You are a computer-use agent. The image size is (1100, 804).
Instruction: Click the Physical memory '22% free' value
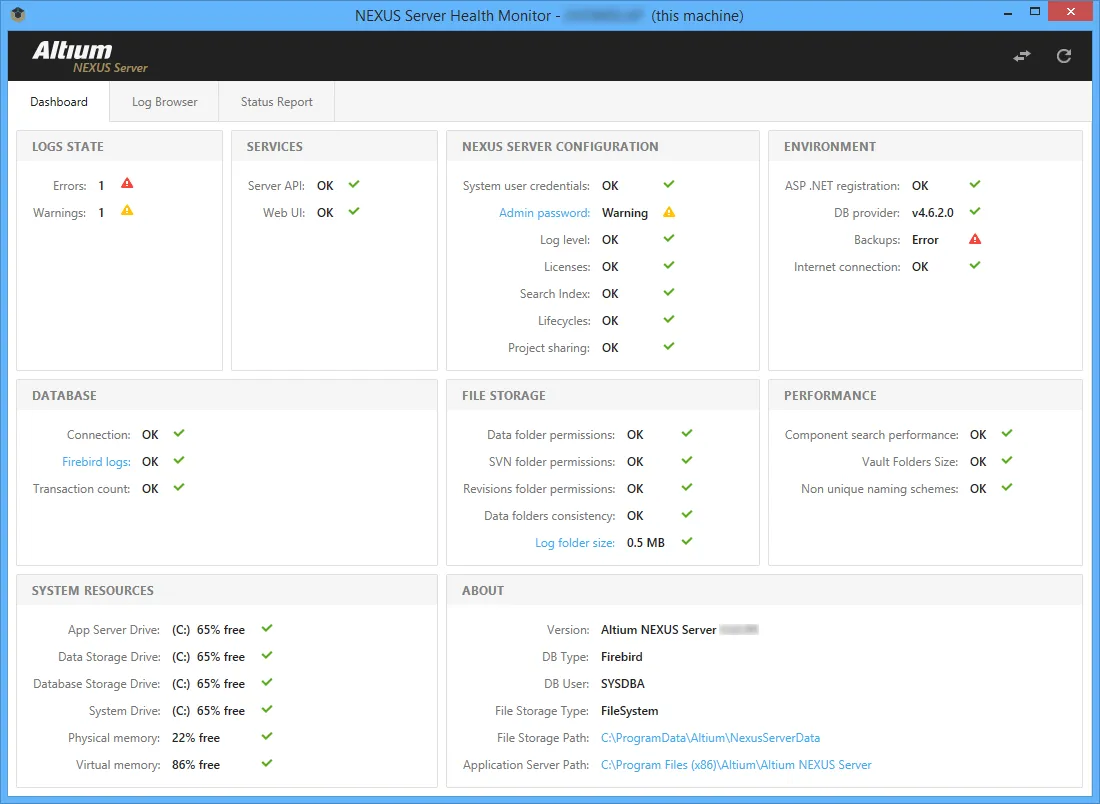pos(196,738)
